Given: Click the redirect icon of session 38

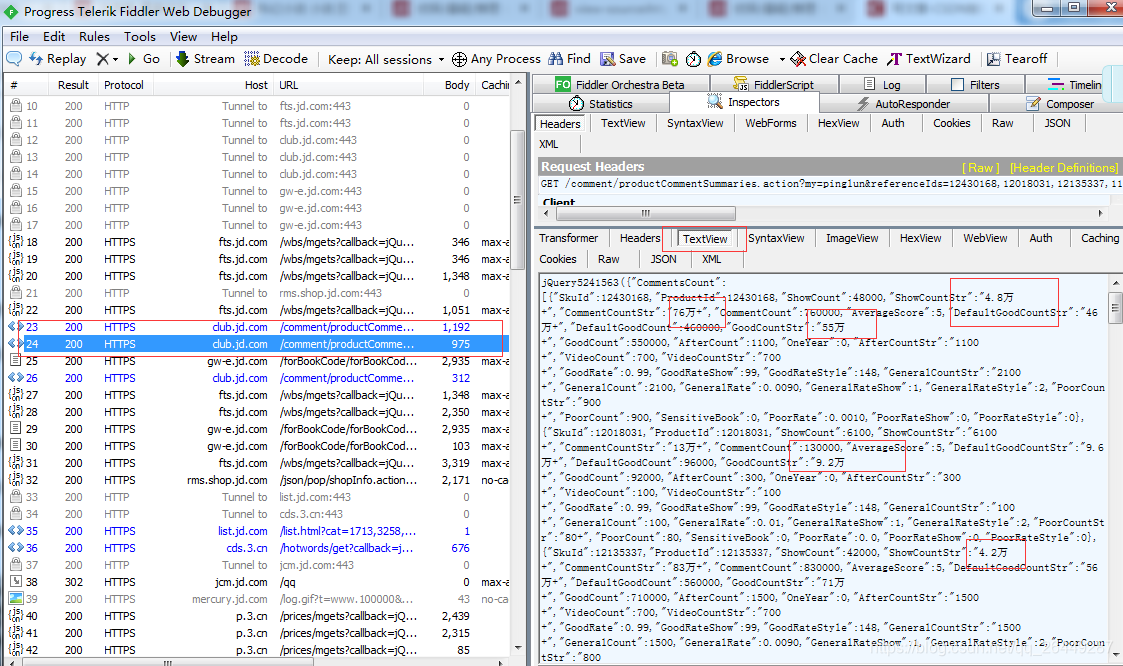Looking at the screenshot, I should [15, 581].
